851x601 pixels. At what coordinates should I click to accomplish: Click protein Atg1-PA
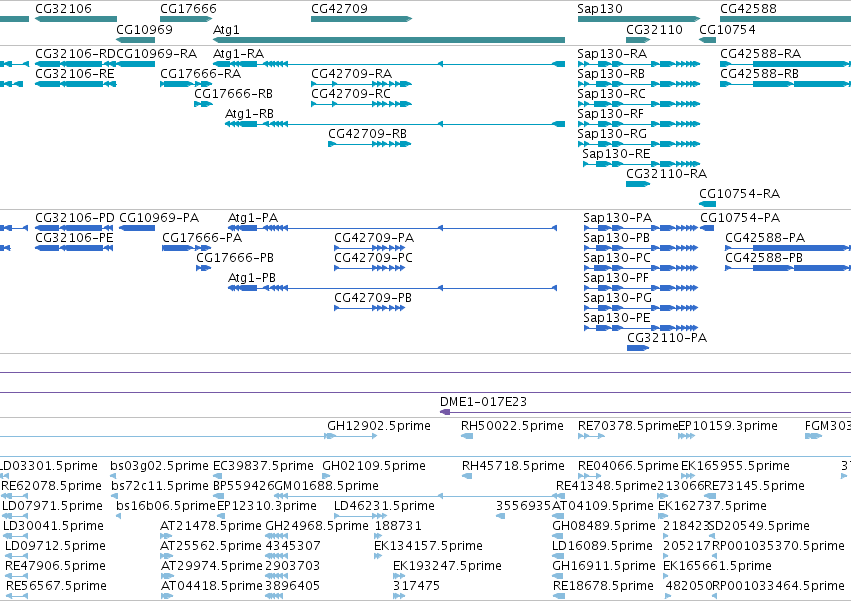pyautogui.click(x=392, y=228)
